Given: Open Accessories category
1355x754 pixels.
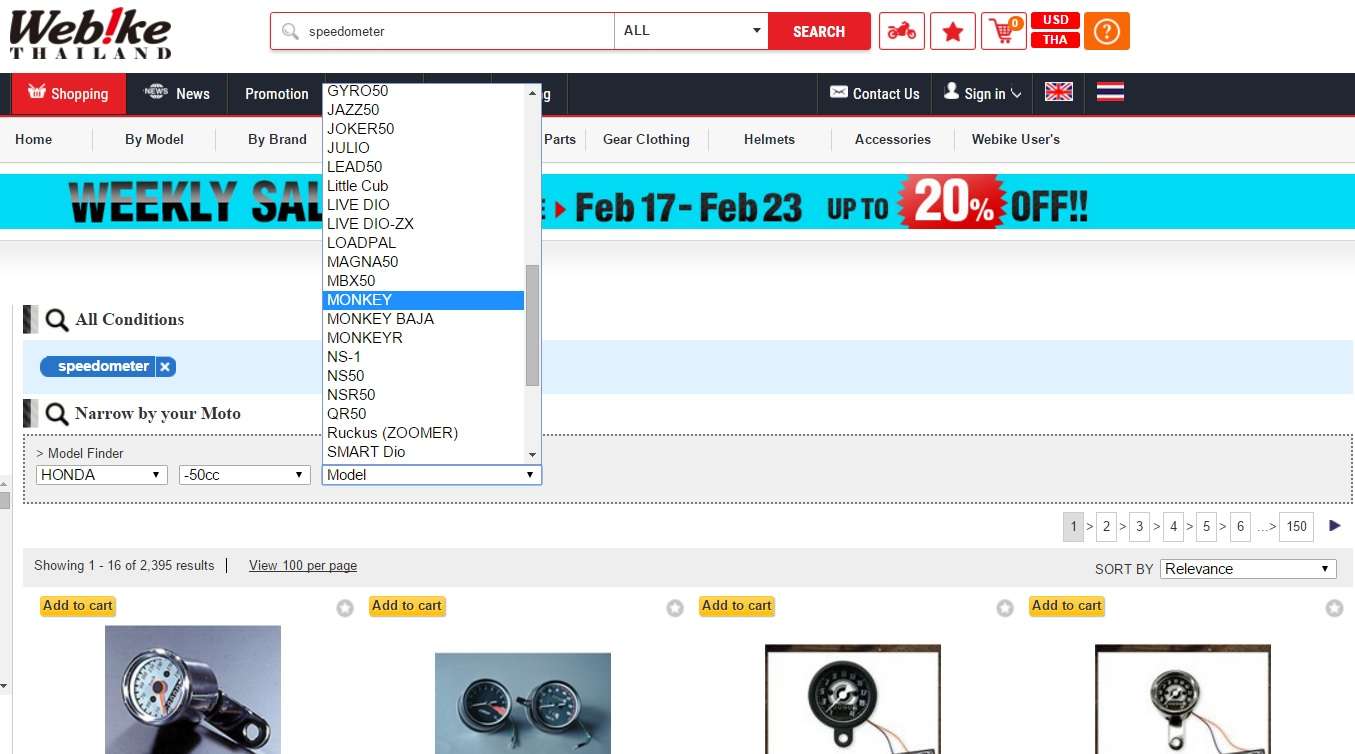Looking at the screenshot, I should pos(893,139).
